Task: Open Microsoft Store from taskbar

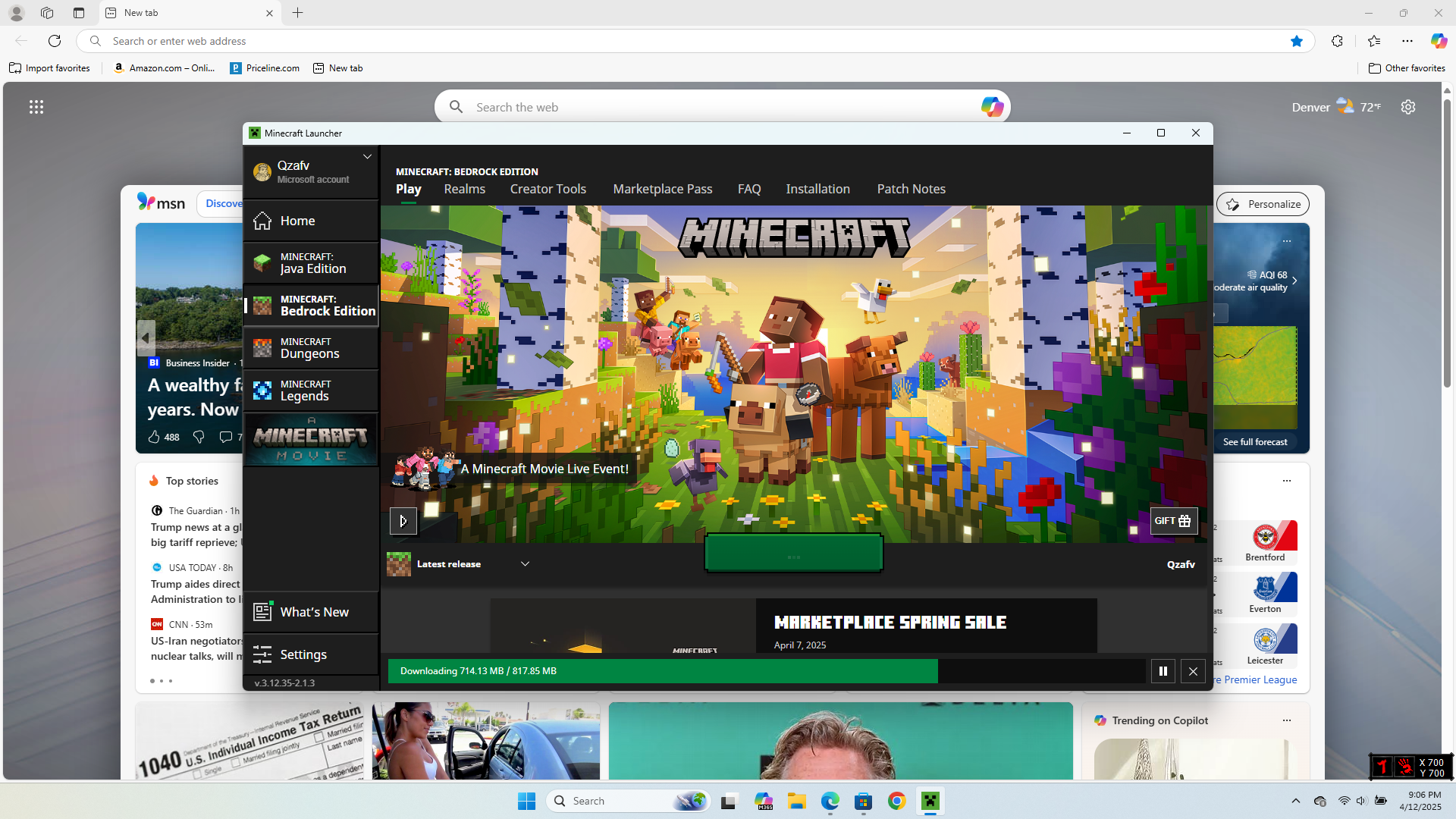Action: pos(863,801)
